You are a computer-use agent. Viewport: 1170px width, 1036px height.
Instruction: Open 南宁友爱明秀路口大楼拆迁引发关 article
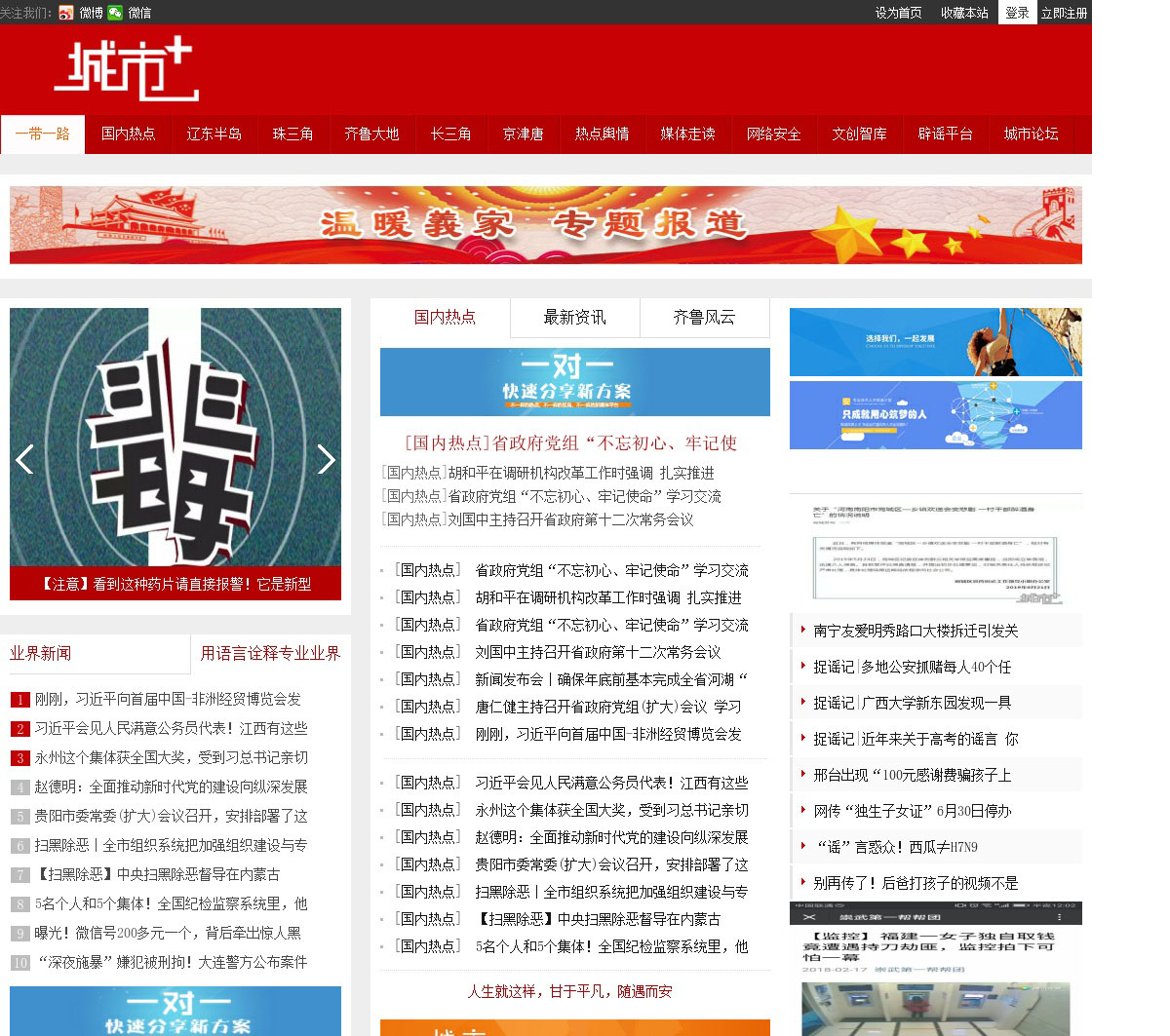pyautogui.click(x=916, y=632)
